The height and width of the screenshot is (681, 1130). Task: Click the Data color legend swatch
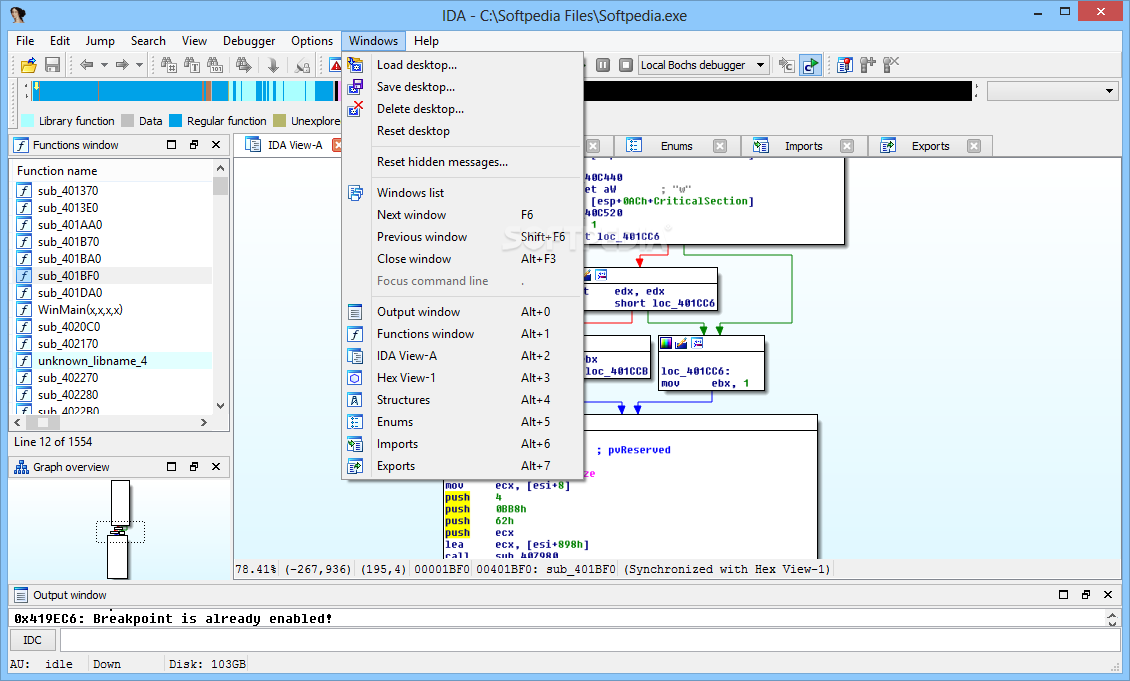[x=128, y=121]
